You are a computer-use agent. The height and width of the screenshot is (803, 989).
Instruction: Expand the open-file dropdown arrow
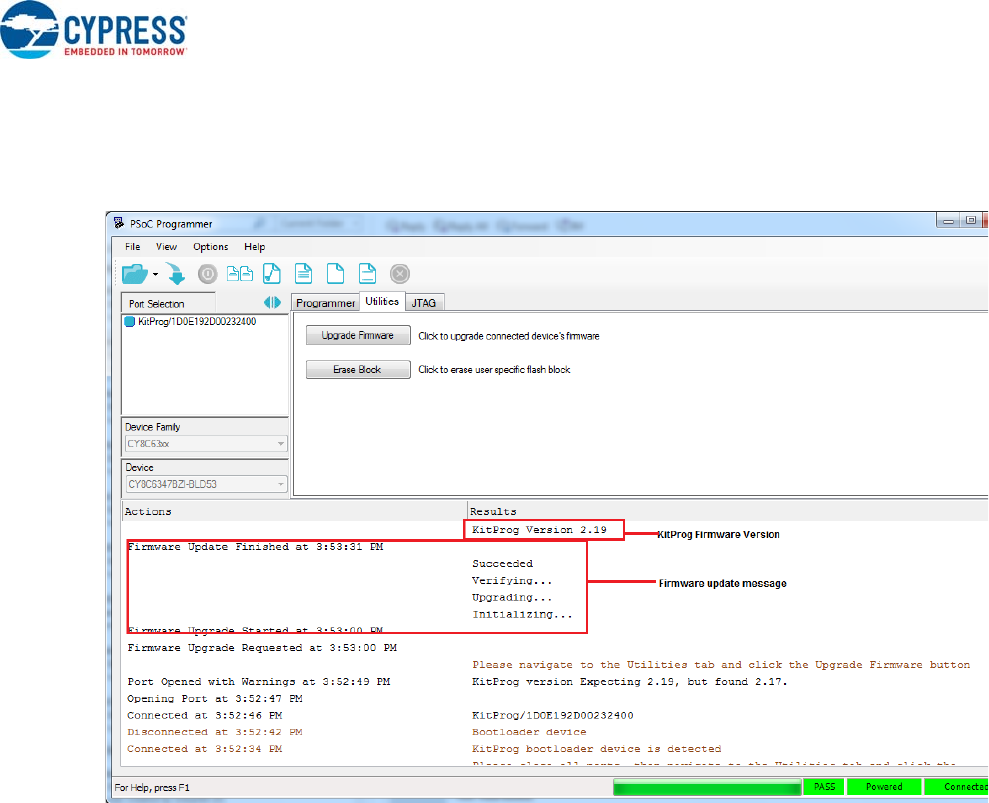click(155, 274)
